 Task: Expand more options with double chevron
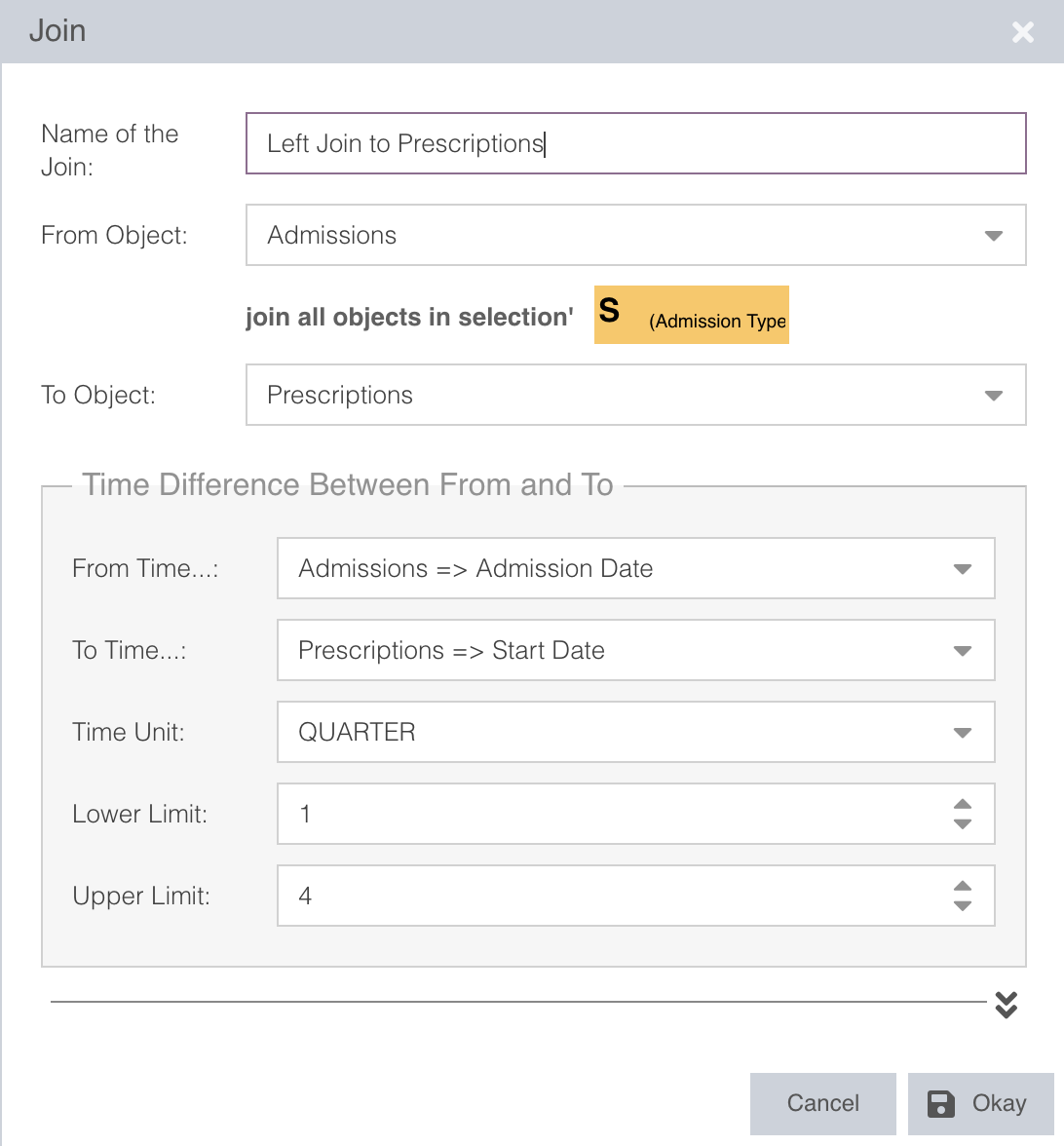[1007, 1005]
